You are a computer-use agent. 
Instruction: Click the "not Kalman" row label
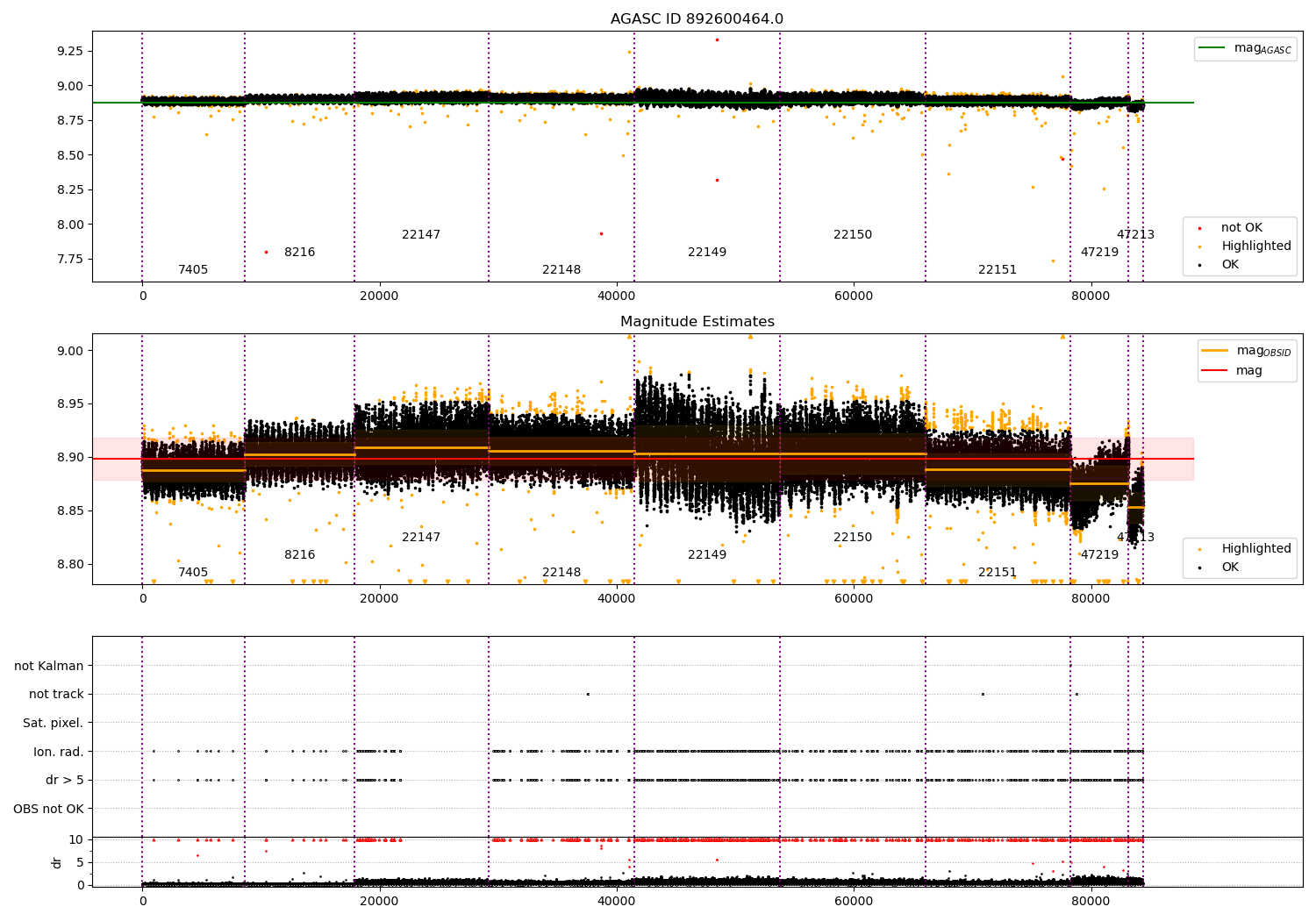pyautogui.click(x=49, y=666)
